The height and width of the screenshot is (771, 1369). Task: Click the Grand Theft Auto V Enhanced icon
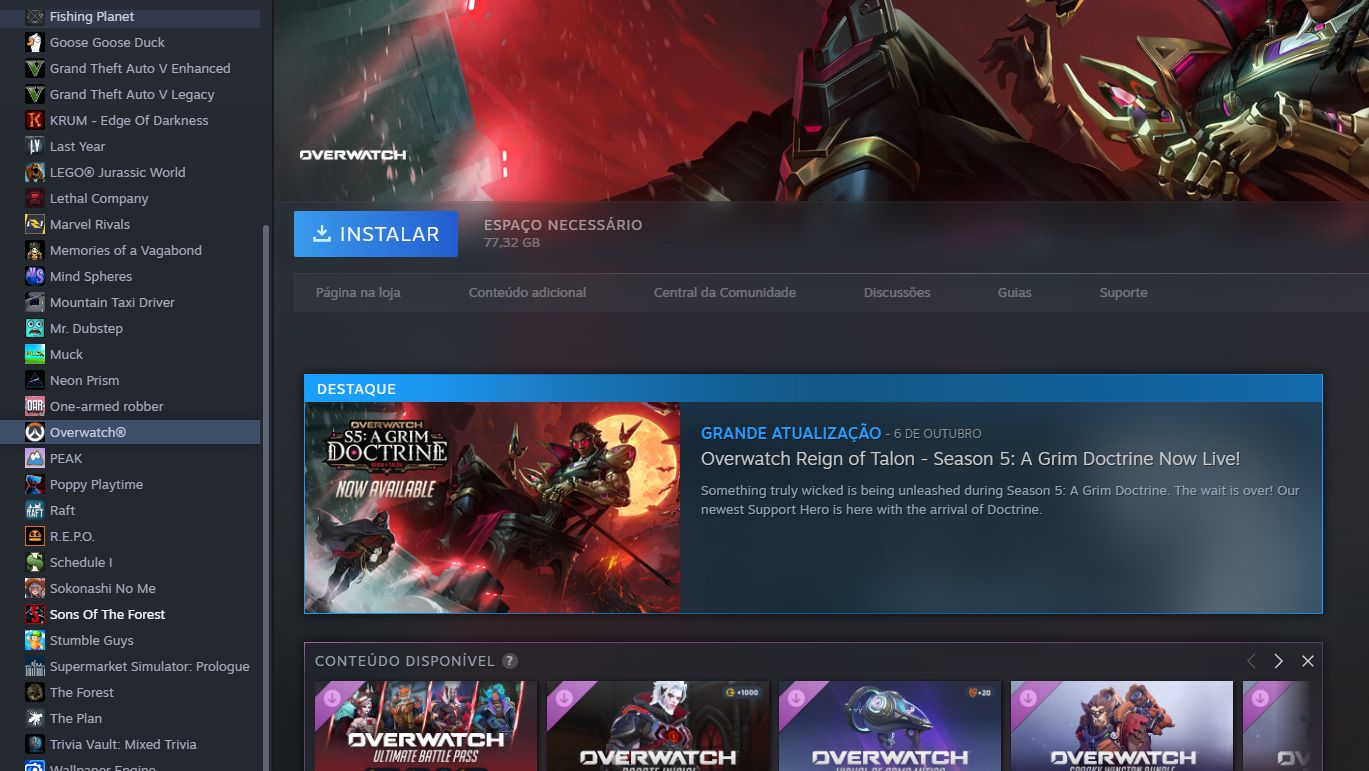point(35,68)
